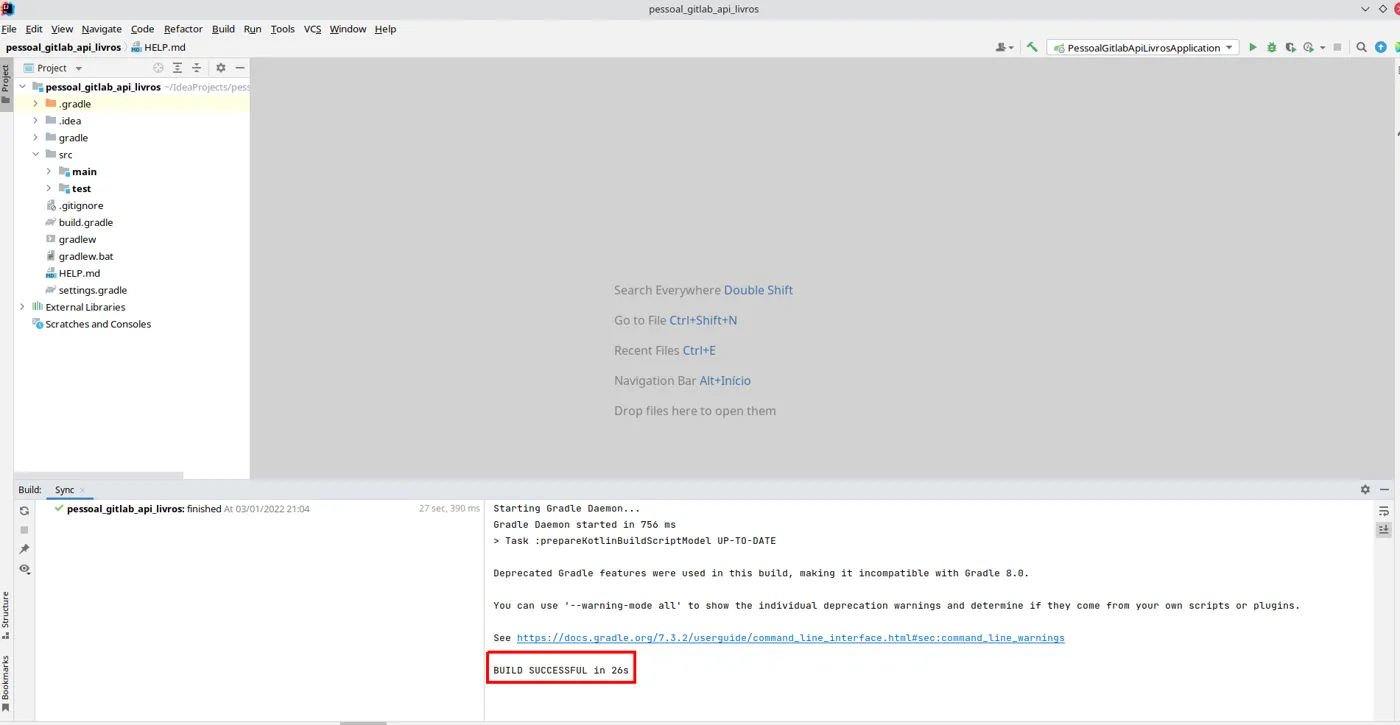Open the Bookmarks tool window button
Image resolution: width=1400 pixels, height=725 pixels.
[x=6, y=685]
